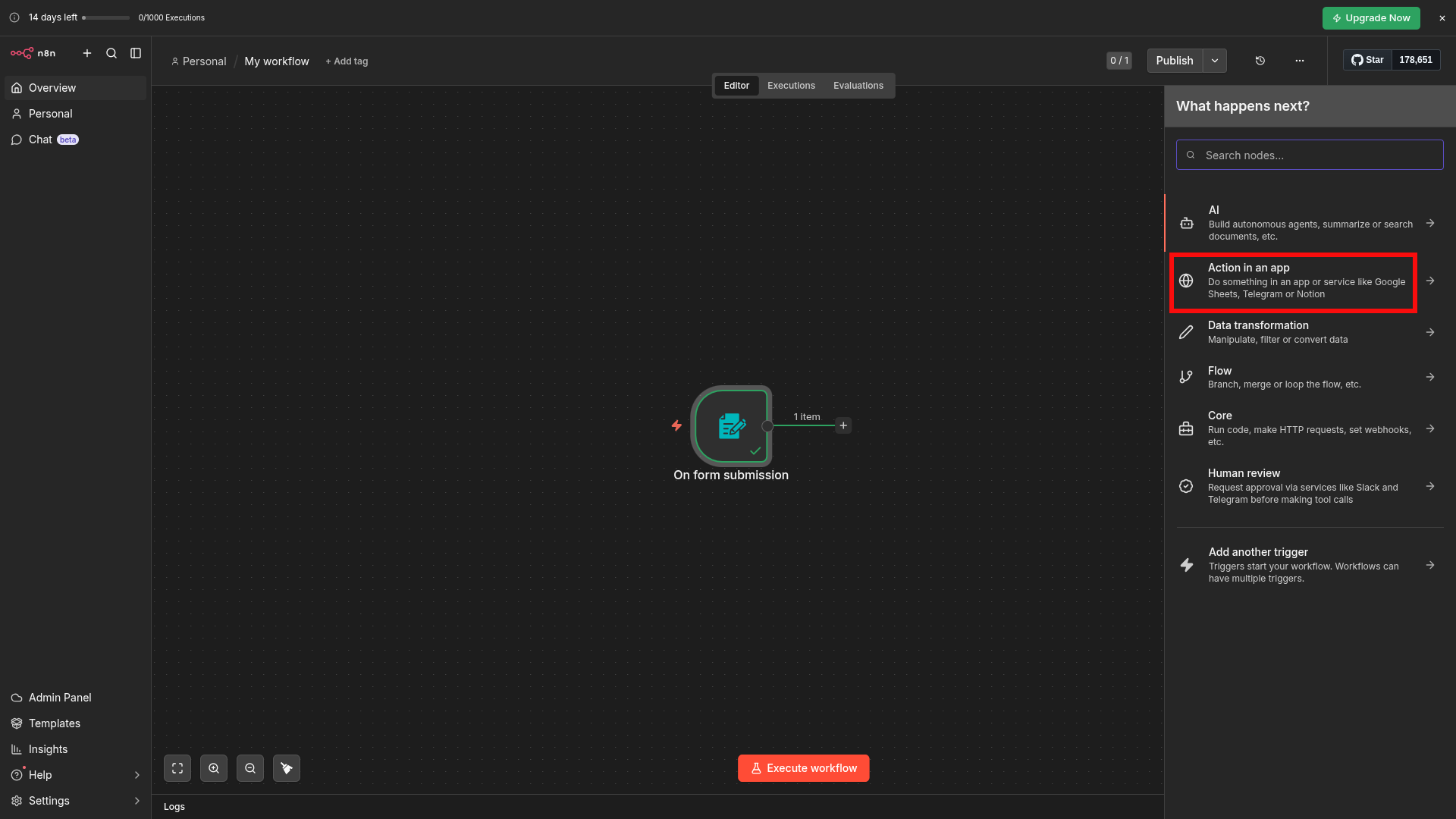1456x819 pixels.
Task: Switch to the Evaluations tab
Action: 858,86
